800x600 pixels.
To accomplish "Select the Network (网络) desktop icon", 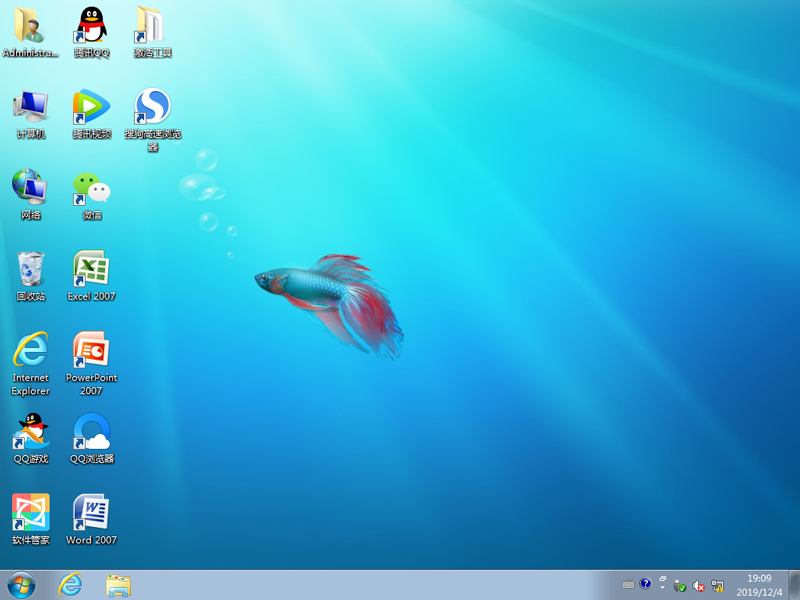I will pyautogui.click(x=30, y=188).
